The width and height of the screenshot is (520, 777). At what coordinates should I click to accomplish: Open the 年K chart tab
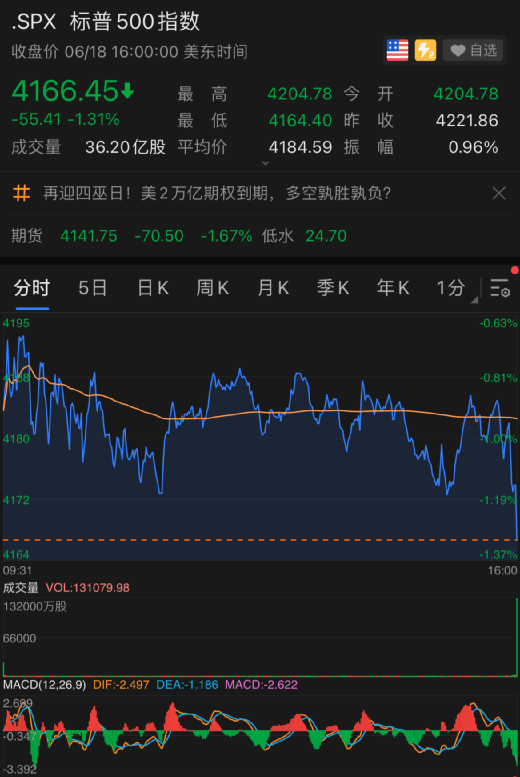pos(393,287)
